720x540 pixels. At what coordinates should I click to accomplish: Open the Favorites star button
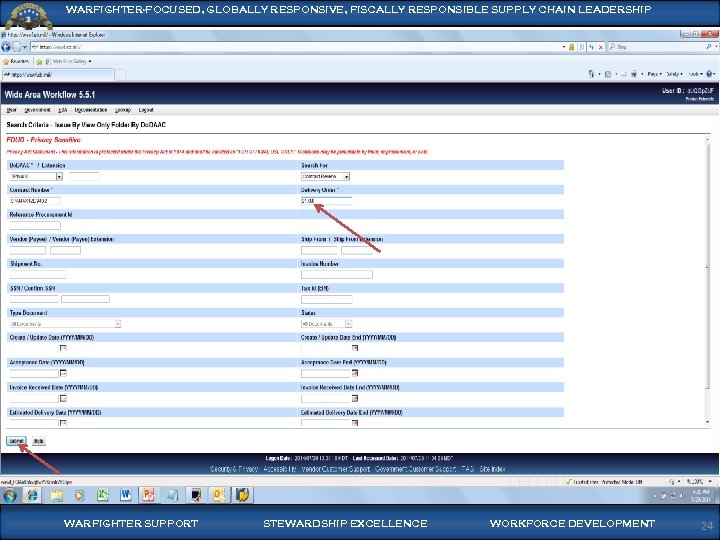(16, 61)
